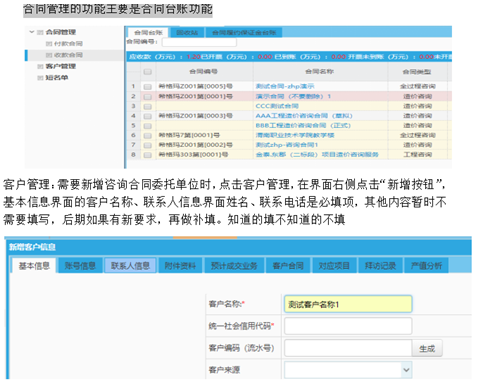Click contract number cell 7第[0001]号

pyautogui.click(x=189, y=135)
